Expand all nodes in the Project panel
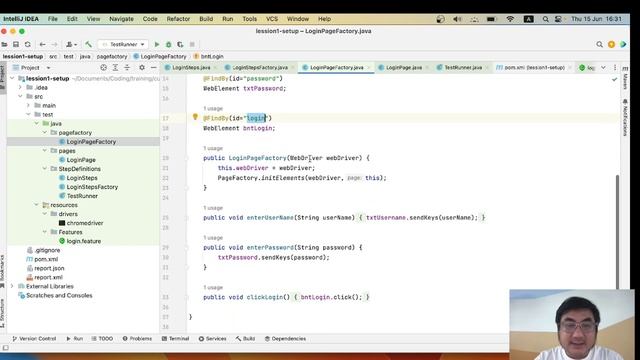Image resolution: width=640 pixels, height=360 pixels. [116, 68]
